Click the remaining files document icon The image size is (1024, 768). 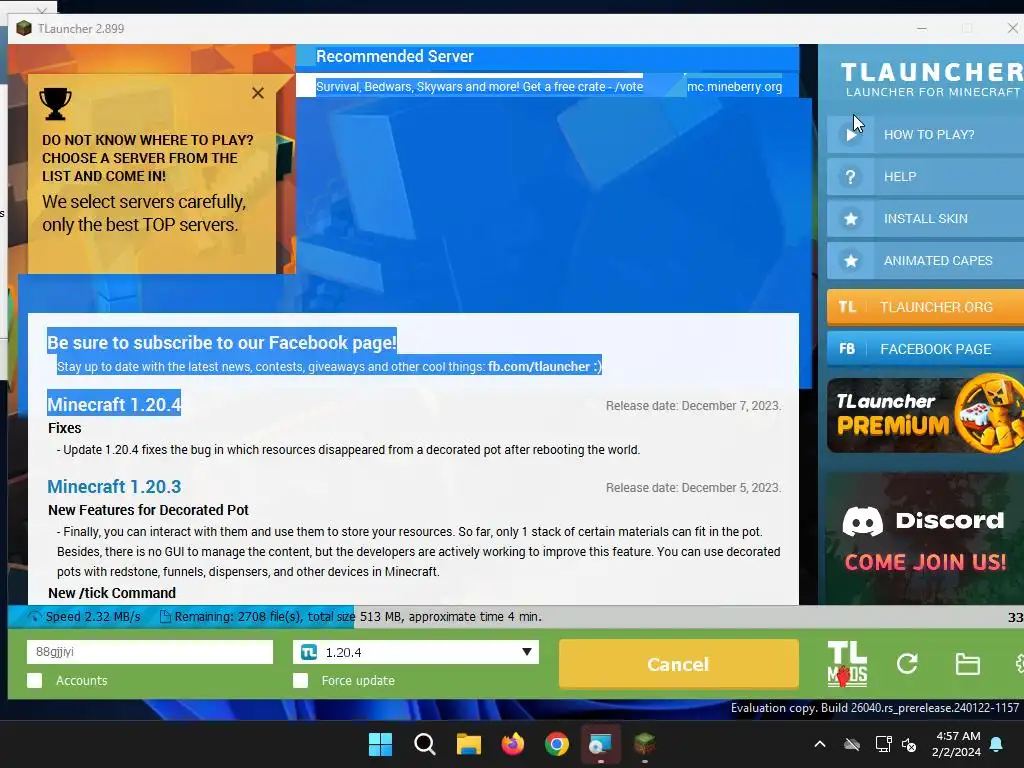click(x=165, y=616)
